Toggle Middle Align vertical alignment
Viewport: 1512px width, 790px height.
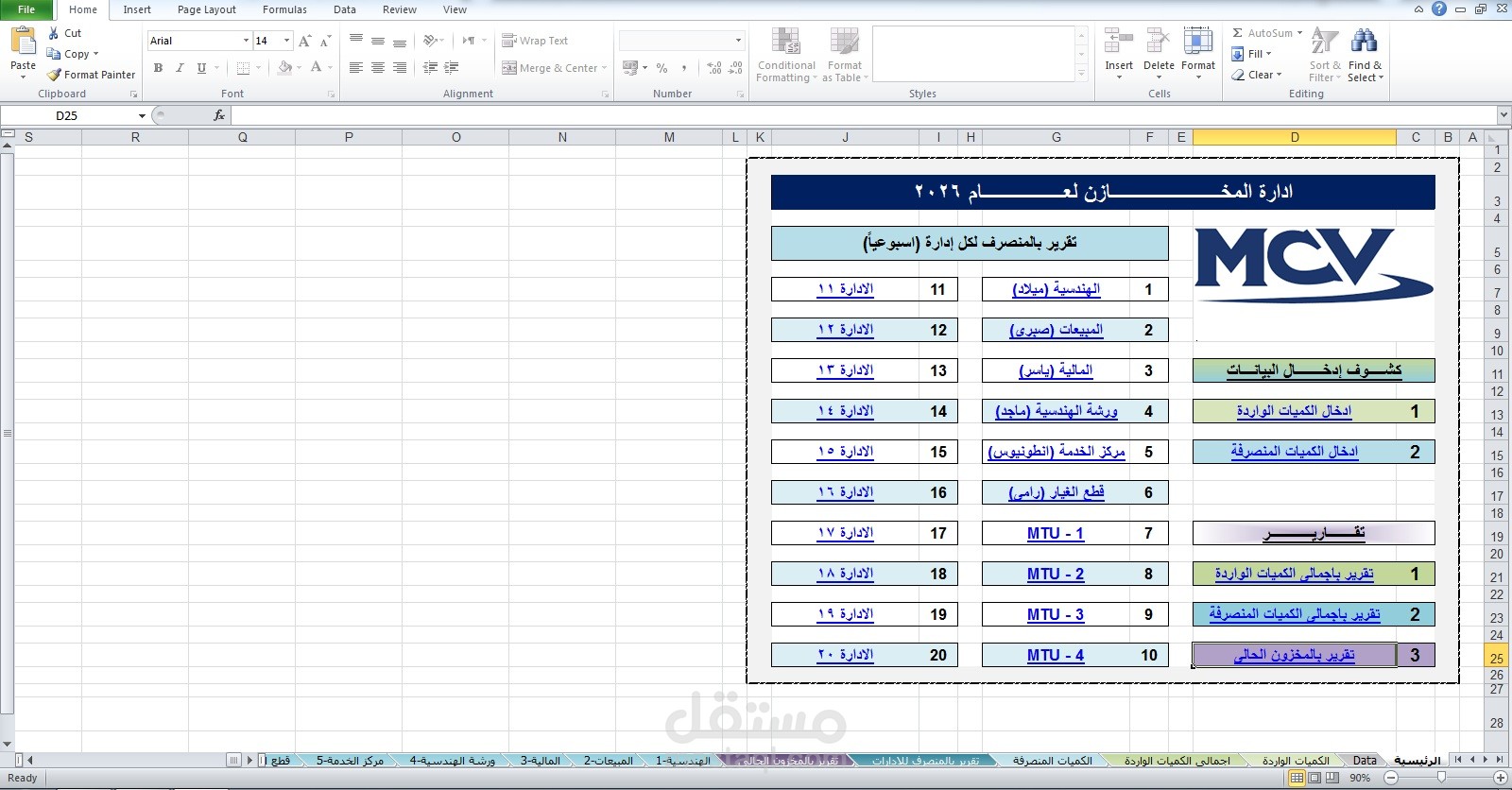pyautogui.click(x=378, y=41)
